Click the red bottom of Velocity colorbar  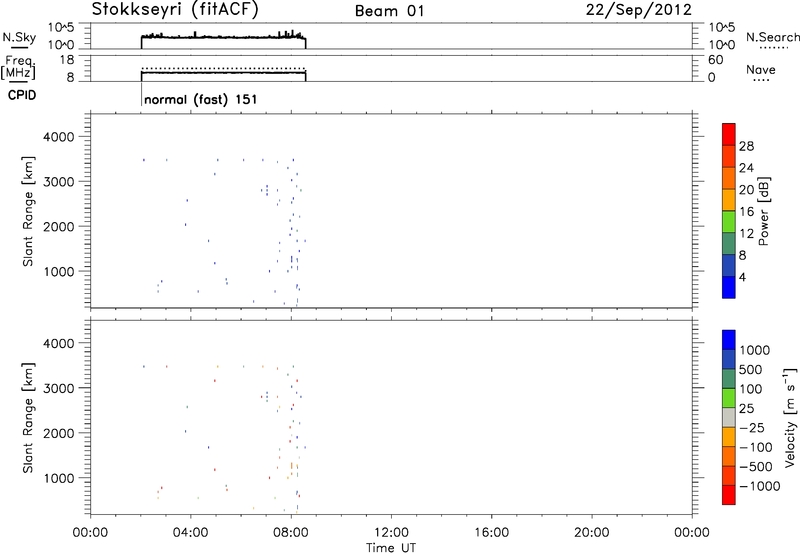[729, 495]
